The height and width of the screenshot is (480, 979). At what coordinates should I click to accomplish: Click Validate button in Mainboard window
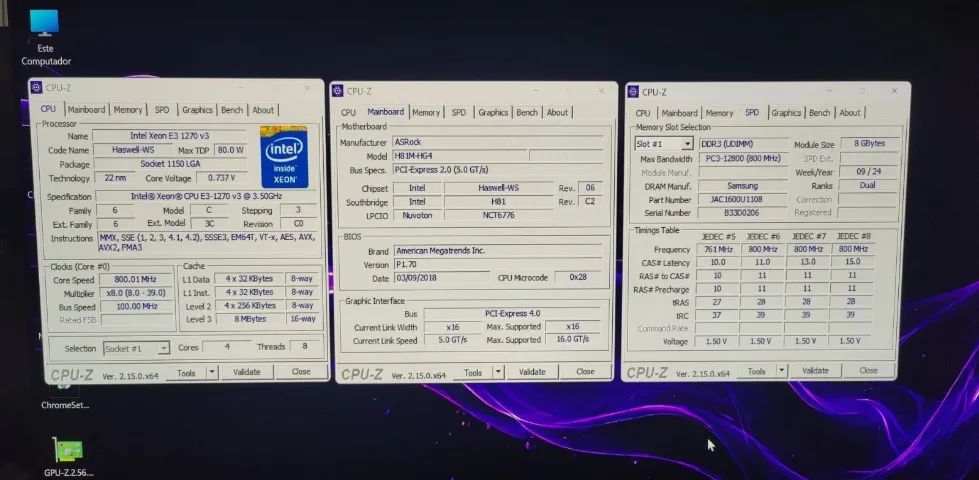point(532,372)
